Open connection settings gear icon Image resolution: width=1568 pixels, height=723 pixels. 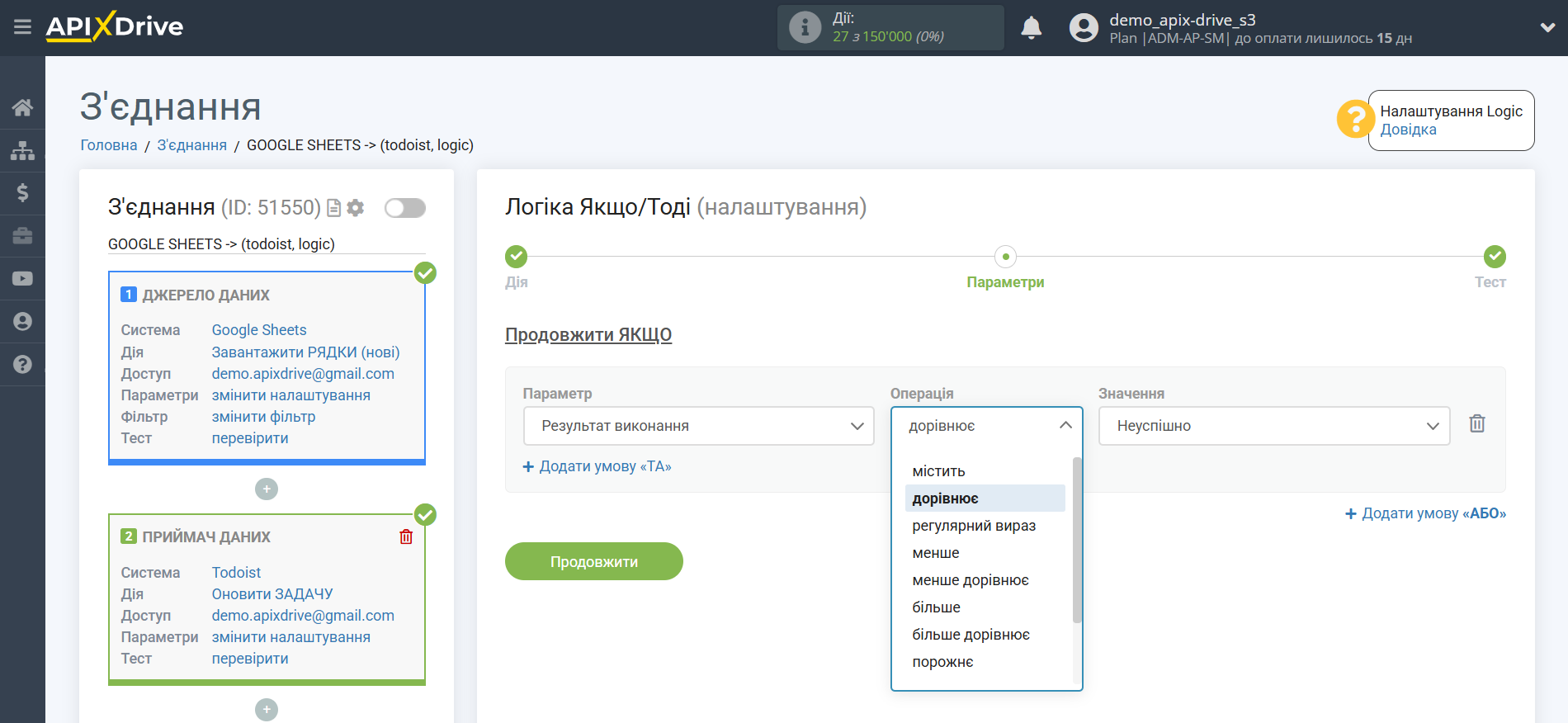coord(356,208)
